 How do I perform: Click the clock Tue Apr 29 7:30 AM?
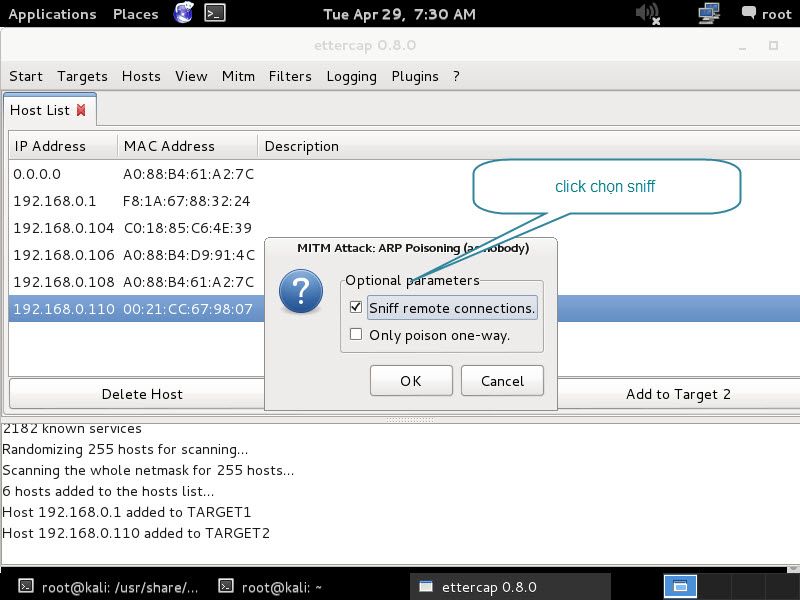click(x=399, y=14)
